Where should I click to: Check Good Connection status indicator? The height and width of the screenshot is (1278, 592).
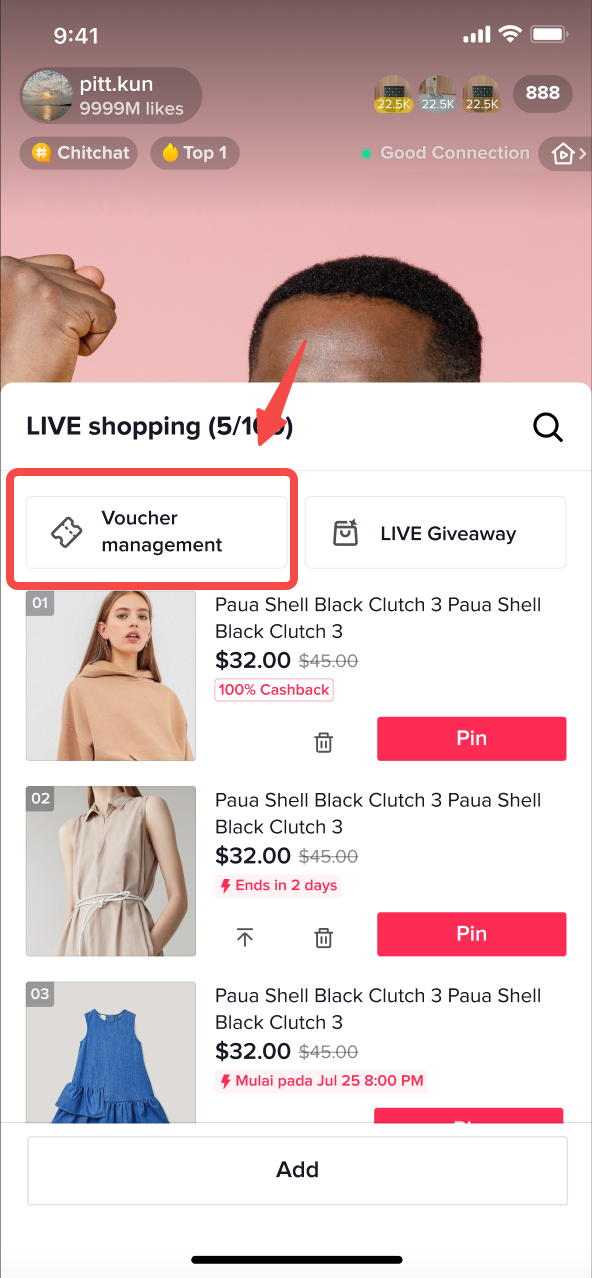tap(446, 153)
